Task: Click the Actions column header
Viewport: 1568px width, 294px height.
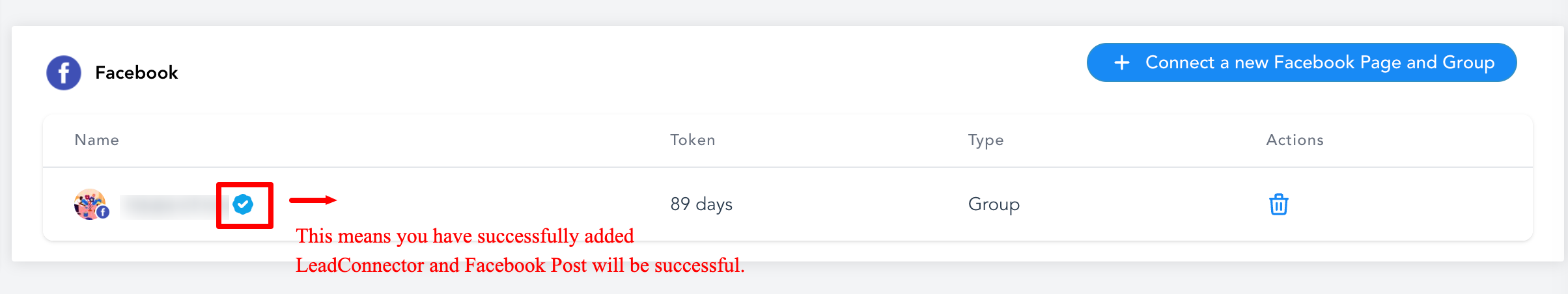Action: (1295, 140)
